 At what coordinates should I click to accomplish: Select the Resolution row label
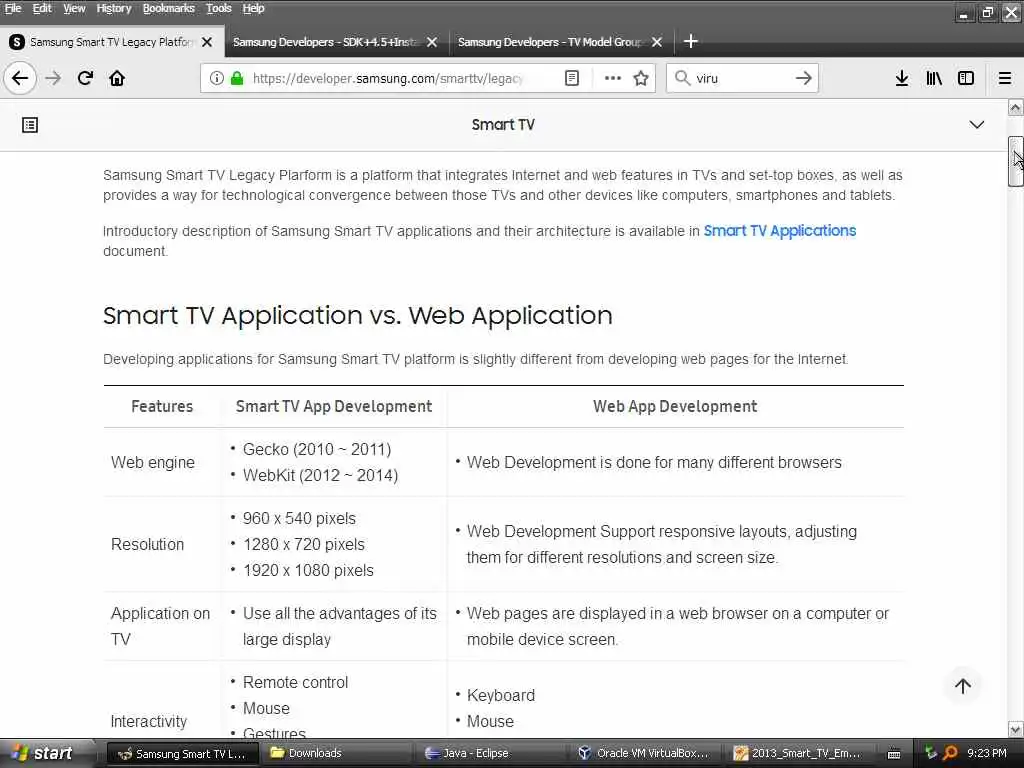coord(148,545)
